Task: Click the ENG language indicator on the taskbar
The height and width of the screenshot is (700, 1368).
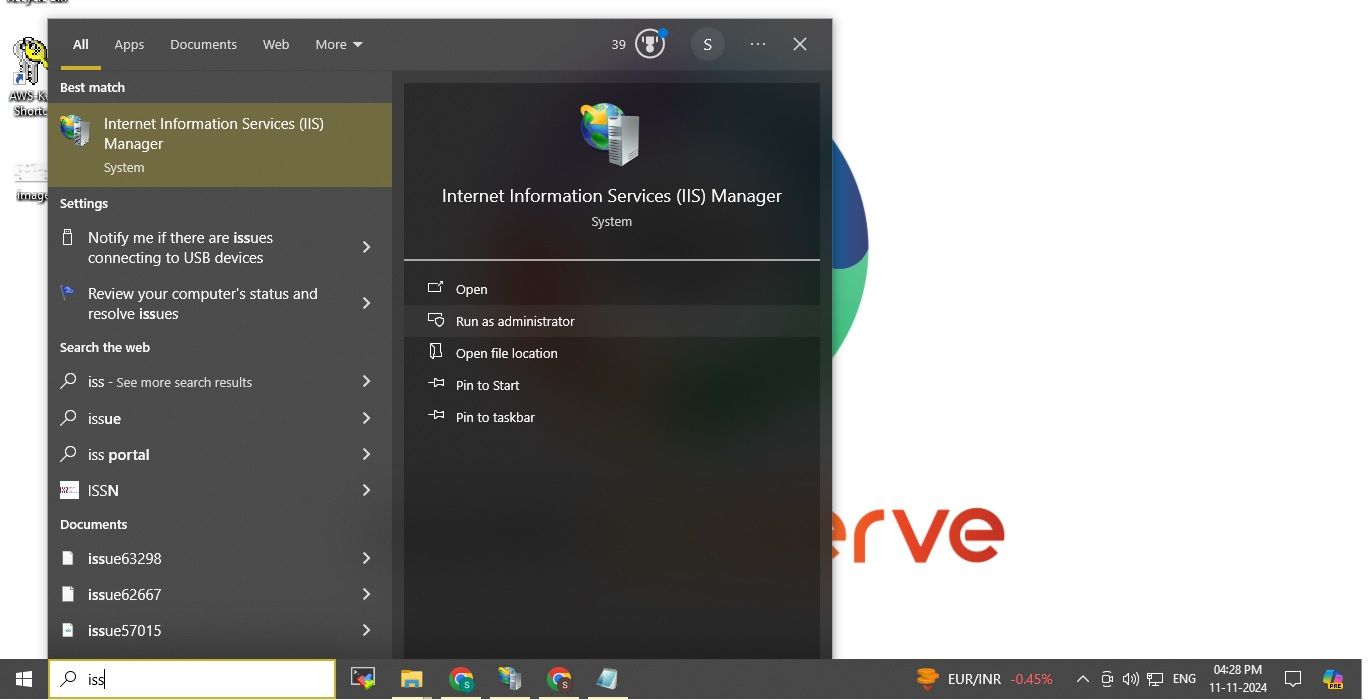Action: point(1184,678)
